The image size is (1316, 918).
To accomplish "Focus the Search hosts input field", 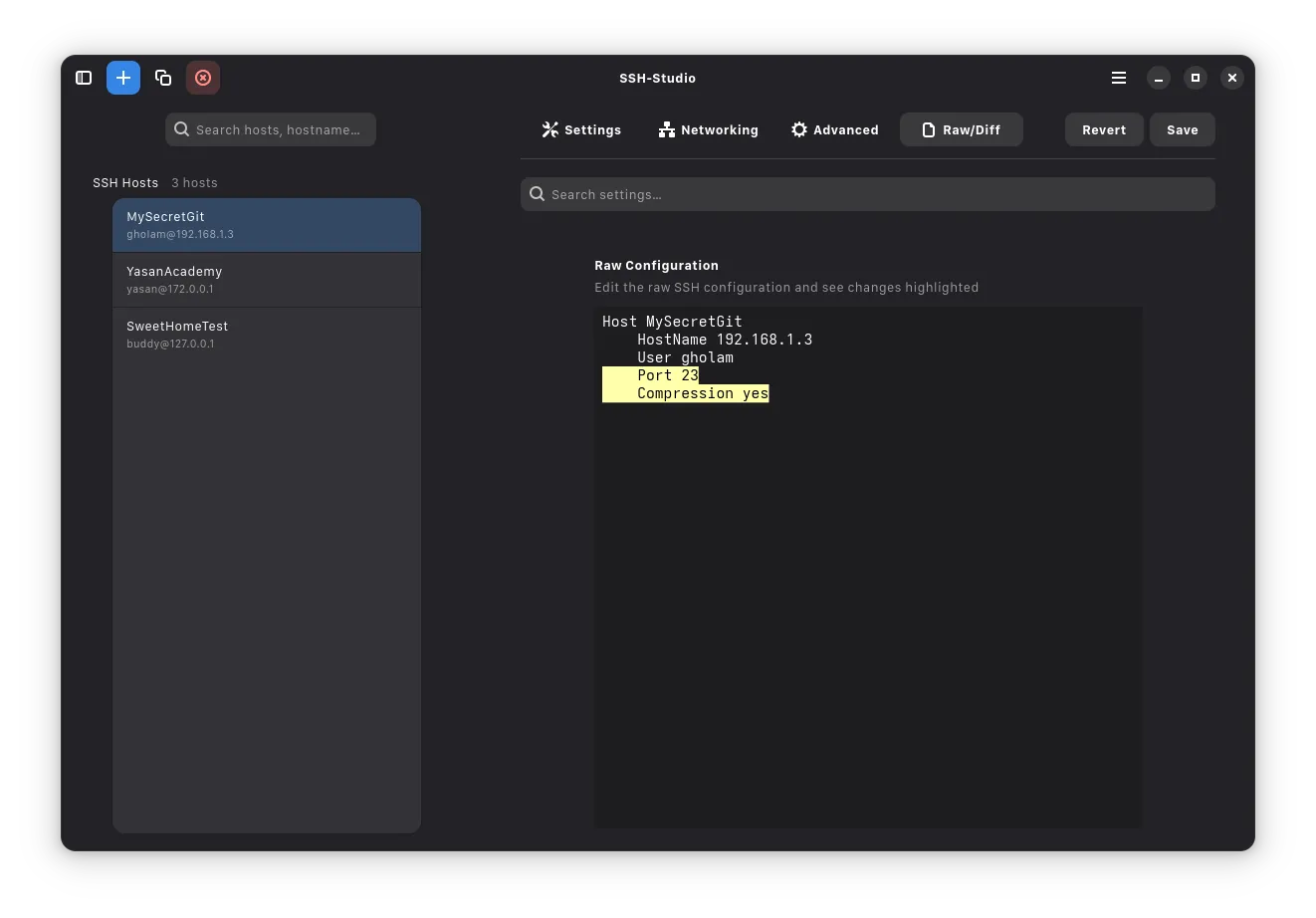I will (x=279, y=129).
